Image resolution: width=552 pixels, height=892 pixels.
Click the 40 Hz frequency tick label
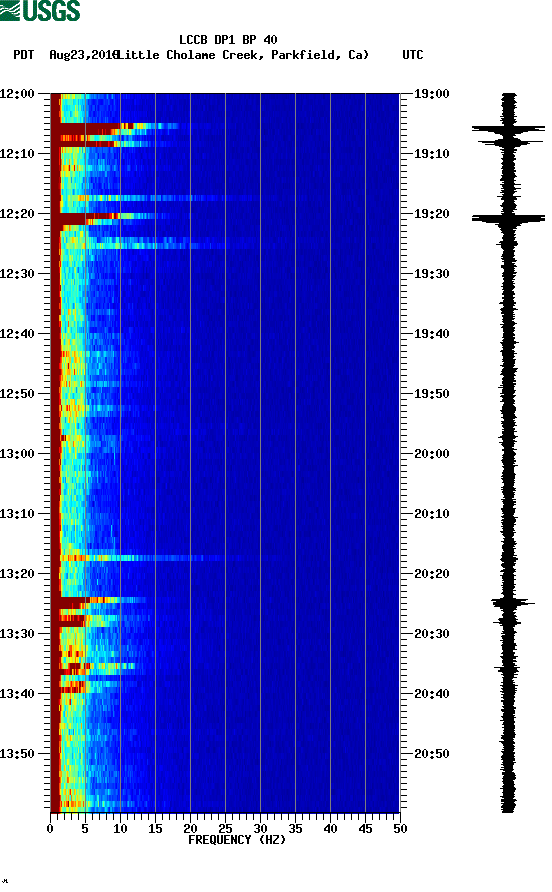[331, 829]
